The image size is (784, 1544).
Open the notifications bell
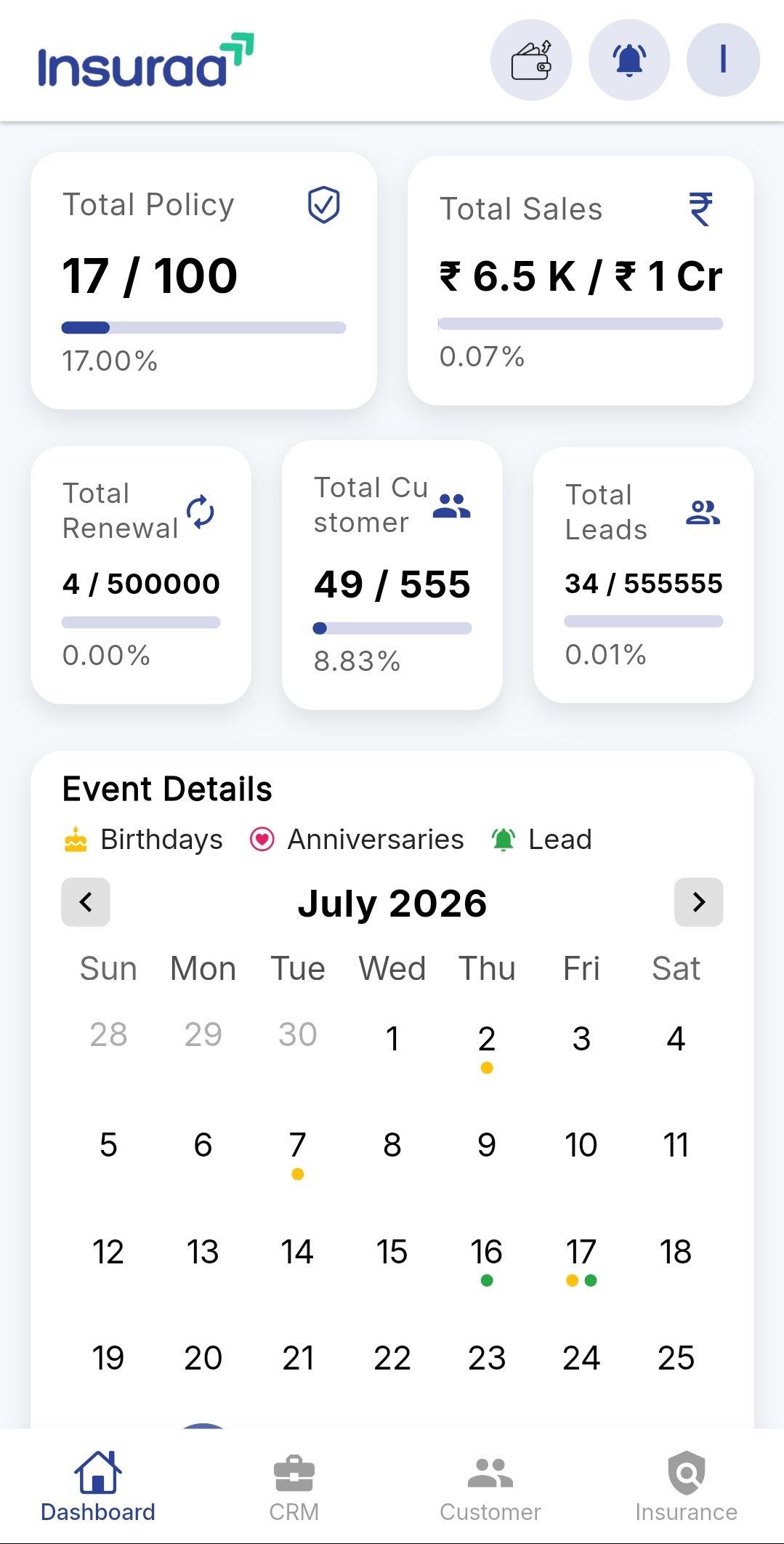tap(629, 60)
